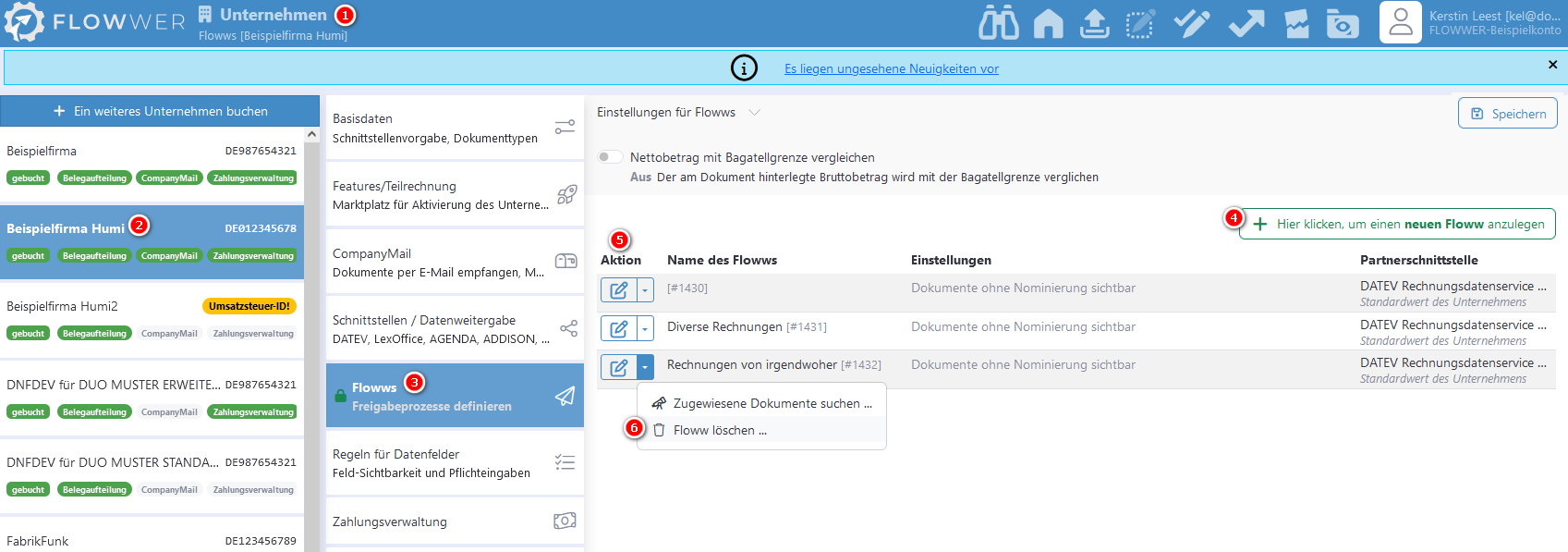
Task: Click the camera folder icon in header
Action: pyautogui.click(x=1342, y=23)
